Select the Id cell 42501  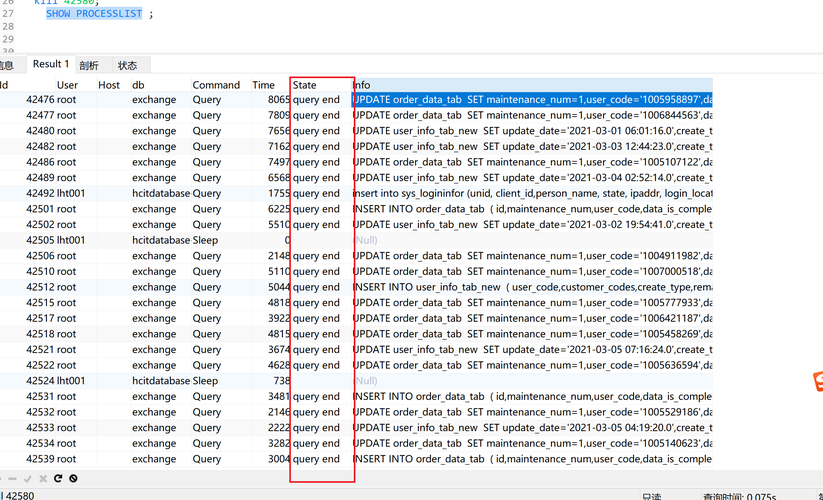[x=40, y=209]
